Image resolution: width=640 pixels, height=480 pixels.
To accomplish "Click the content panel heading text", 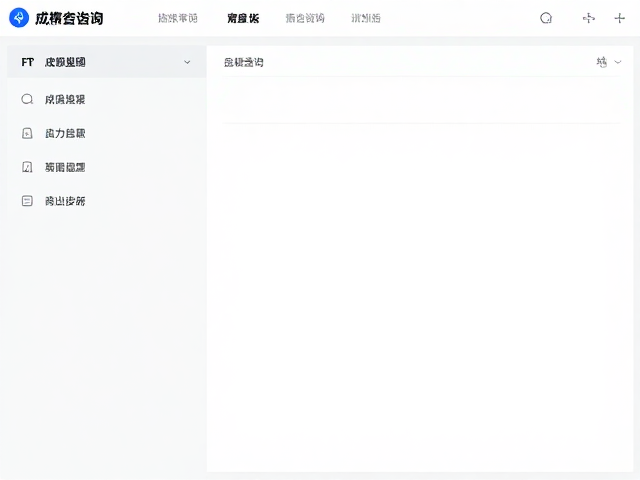I will (244, 62).
